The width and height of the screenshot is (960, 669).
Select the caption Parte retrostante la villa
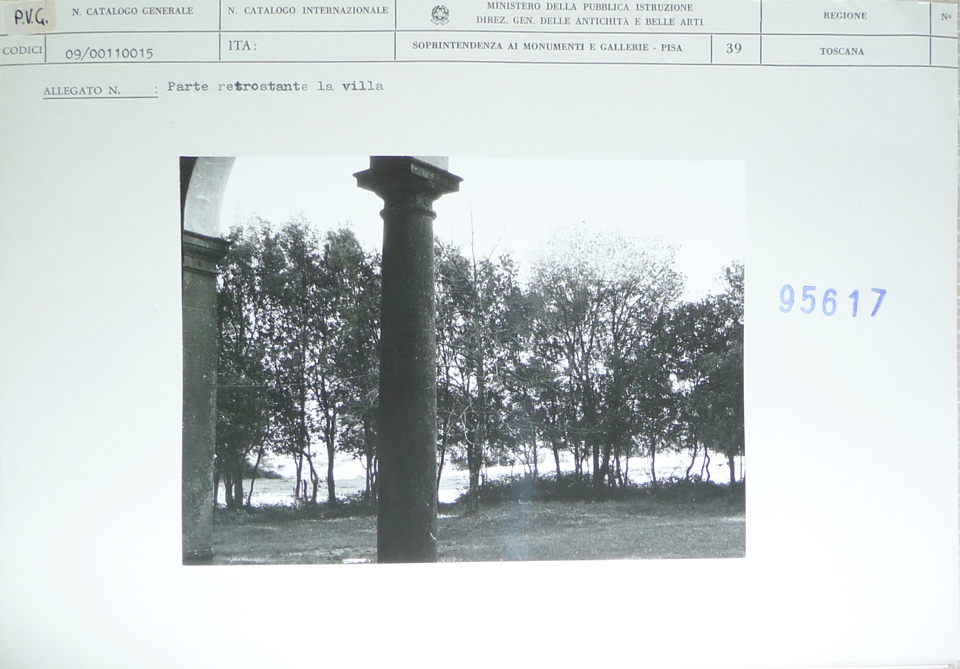pos(276,86)
